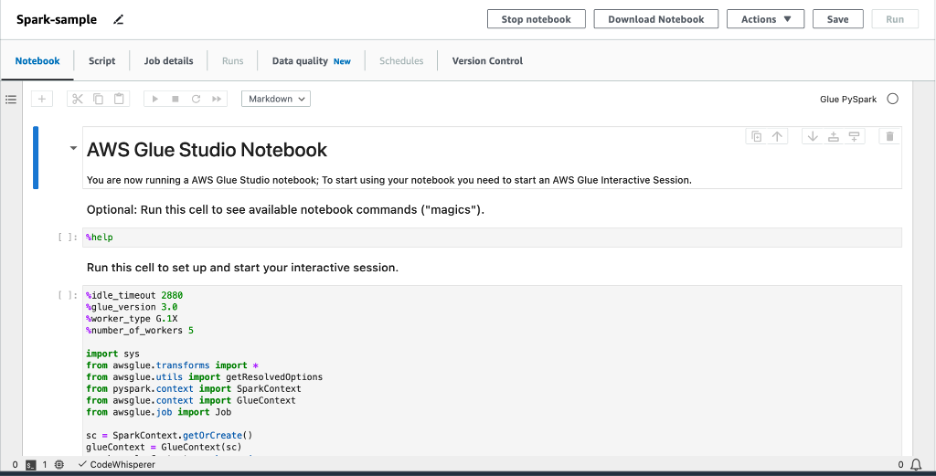Insert a new cell with the plus icon
Screen dimensions: 936x476
[42, 99]
